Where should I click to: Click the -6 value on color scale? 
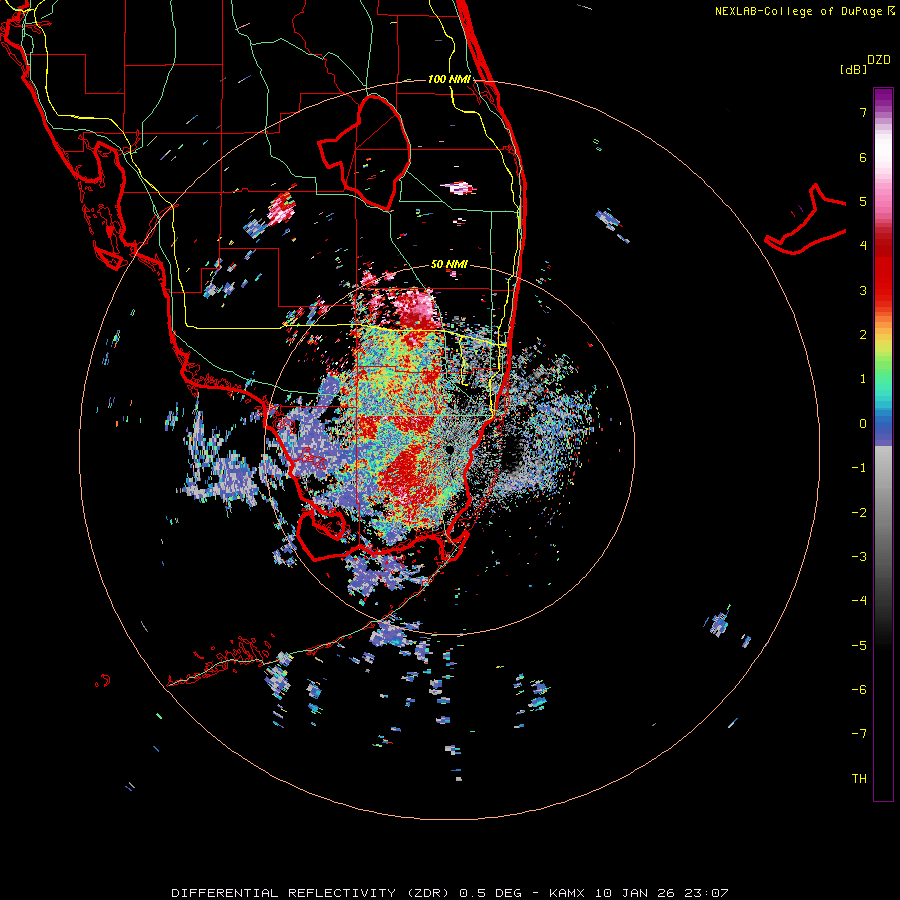pos(859,690)
